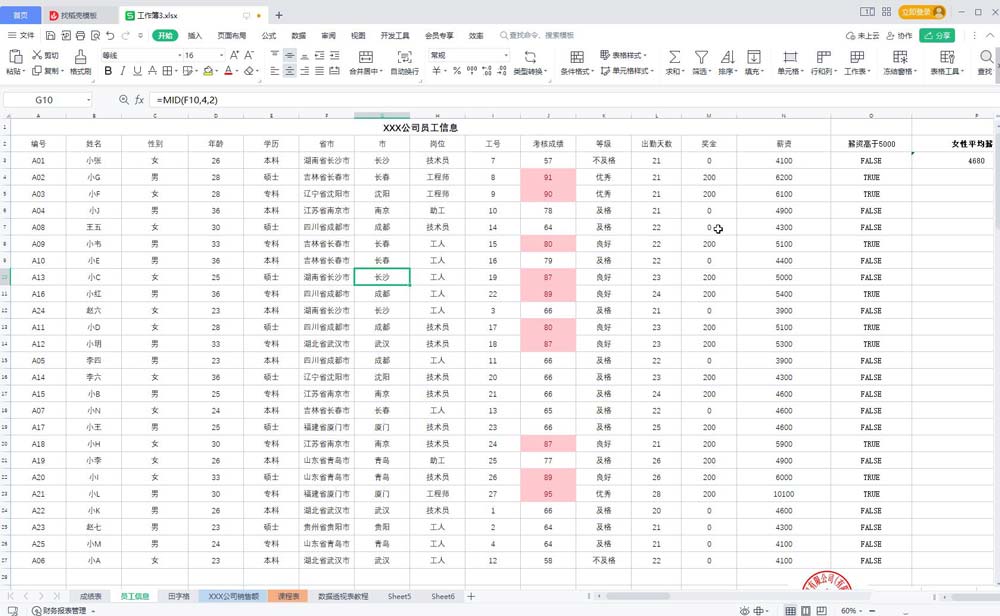Toggle Underline formatting
The height and width of the screenshot is (616, 1000).
click(137, 71)
